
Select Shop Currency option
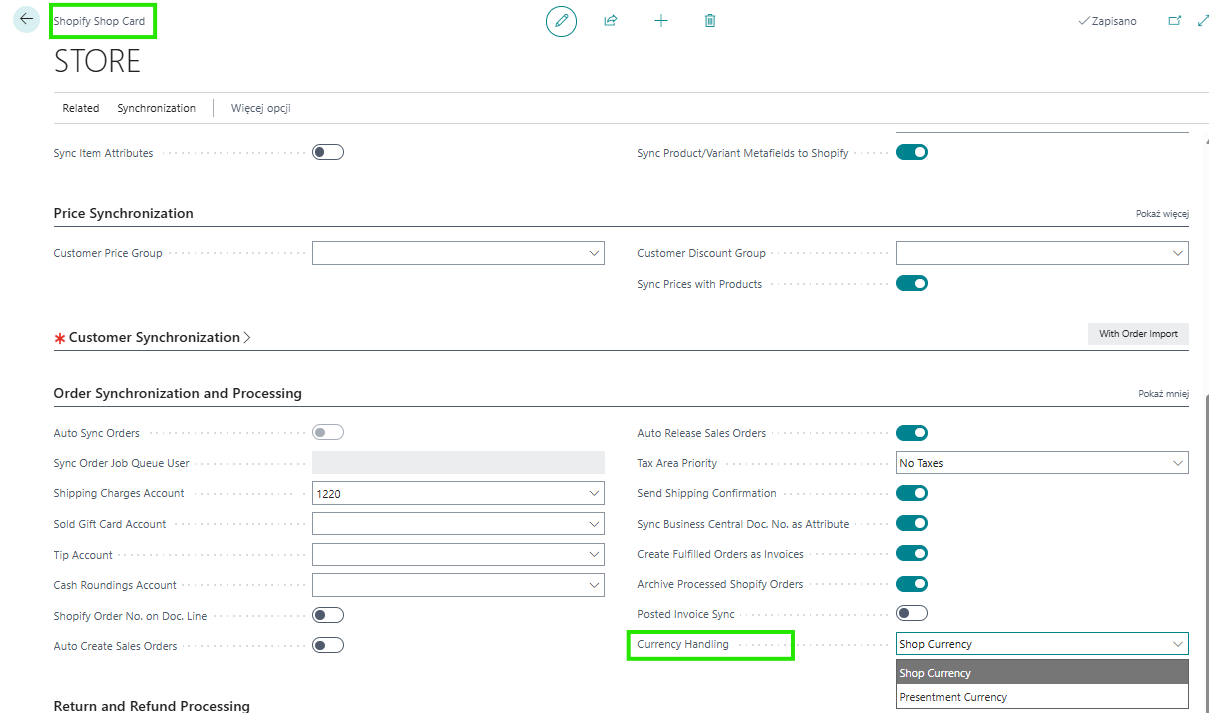pyautogui.click(x=1042, y=673)
